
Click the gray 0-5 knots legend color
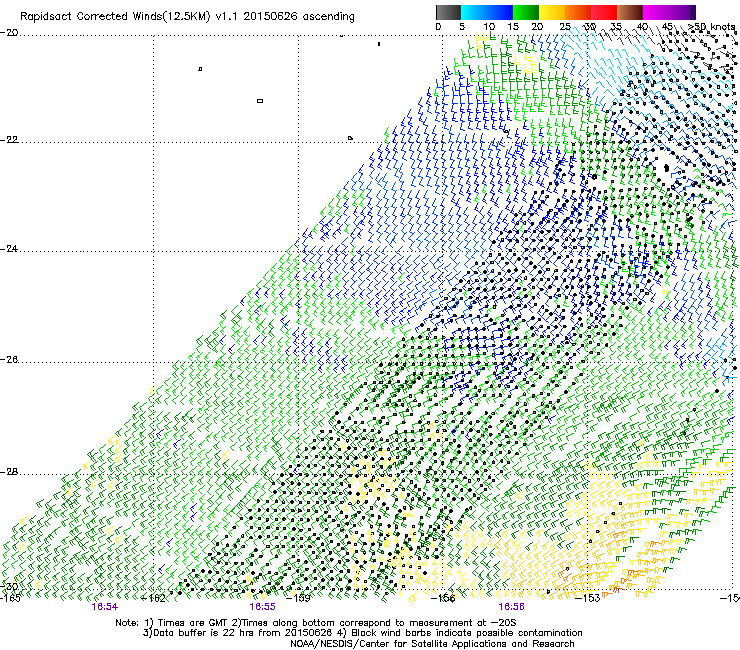[448, 12]
